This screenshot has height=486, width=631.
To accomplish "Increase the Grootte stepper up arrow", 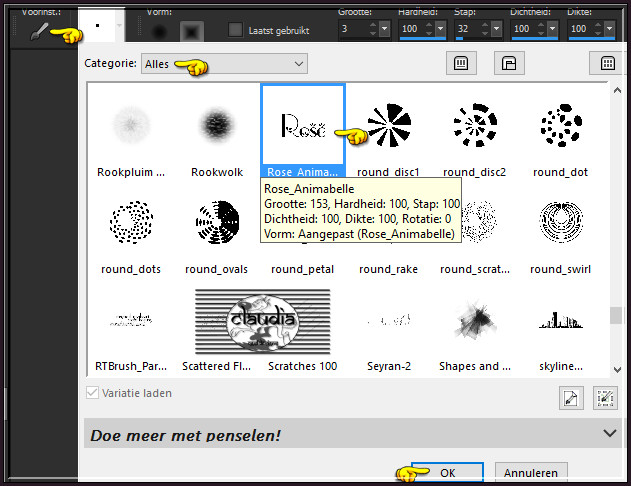I will (373, 25).
